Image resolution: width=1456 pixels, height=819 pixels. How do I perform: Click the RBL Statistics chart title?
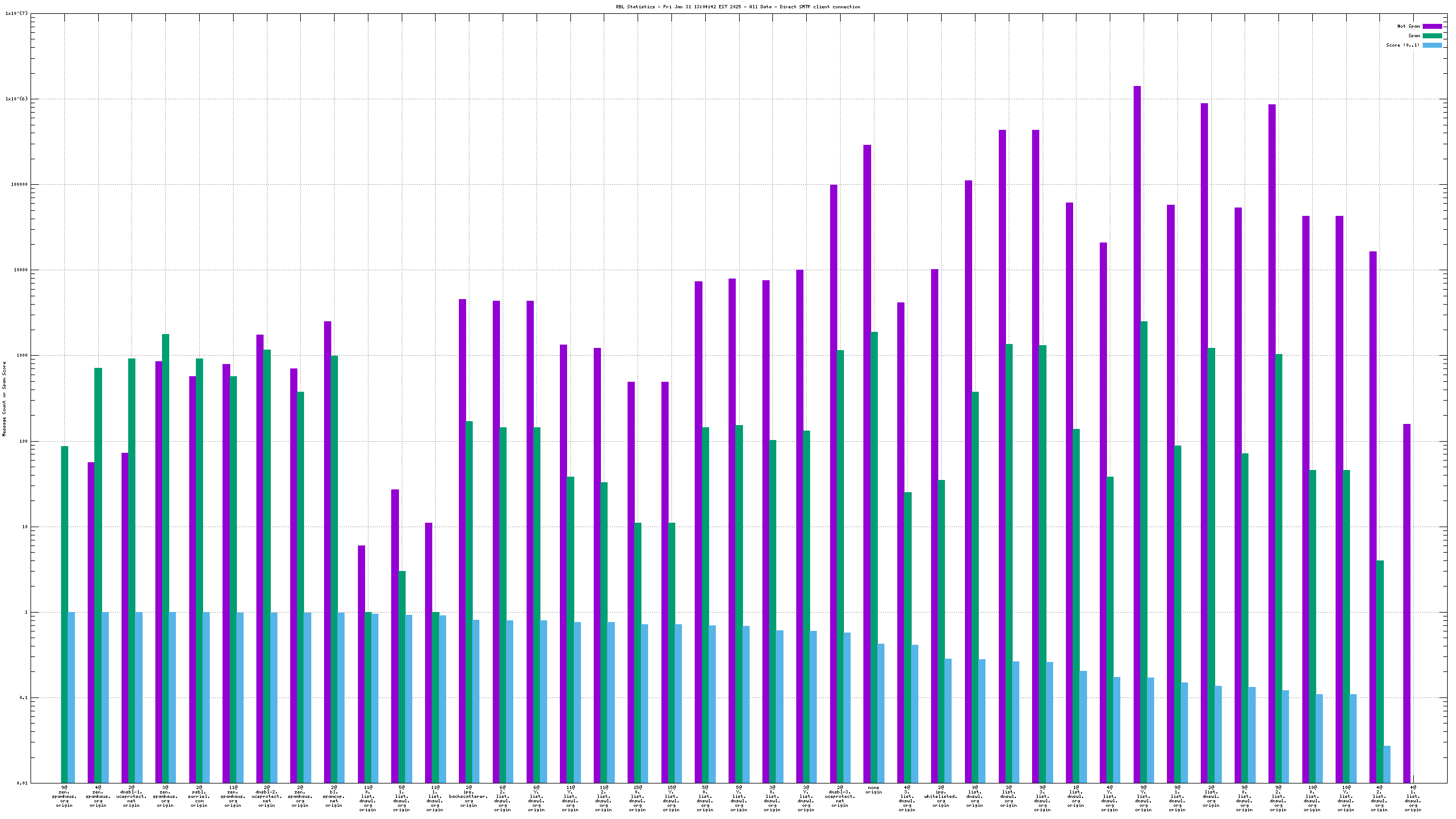[737, 7]
